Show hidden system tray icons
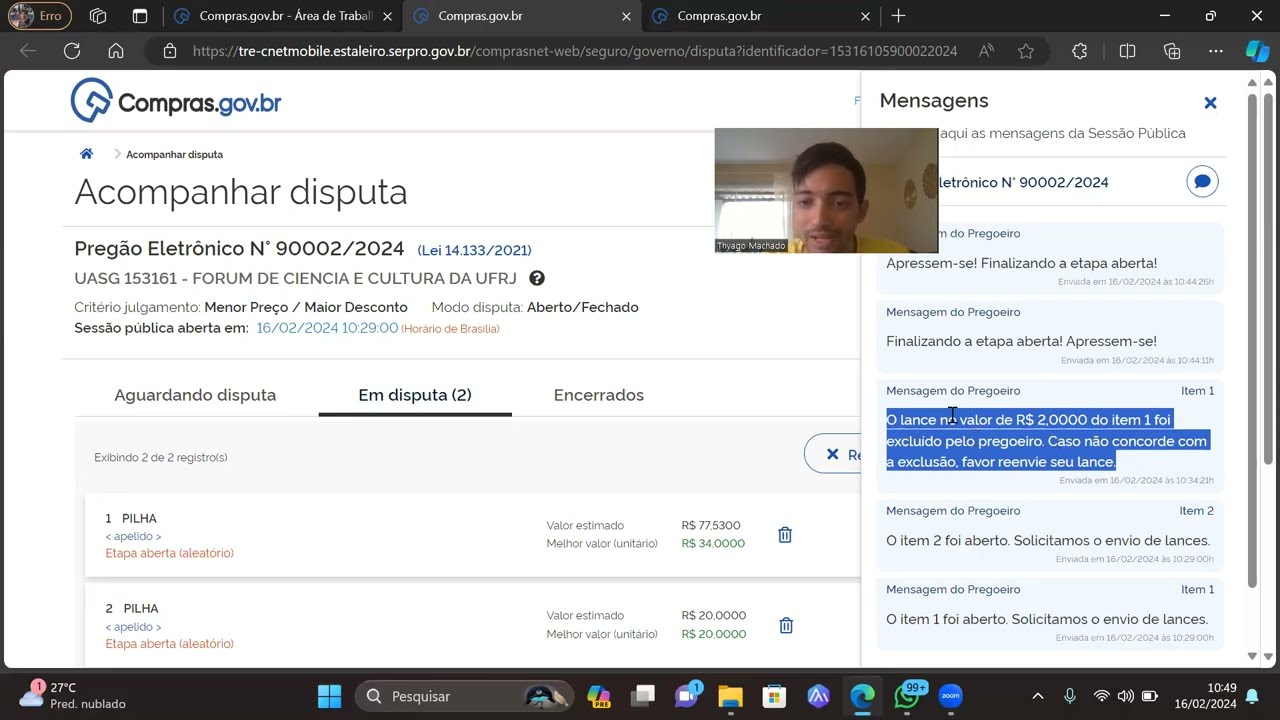The height and width of the screenshot is (720, 1280). pos(1038,696)
